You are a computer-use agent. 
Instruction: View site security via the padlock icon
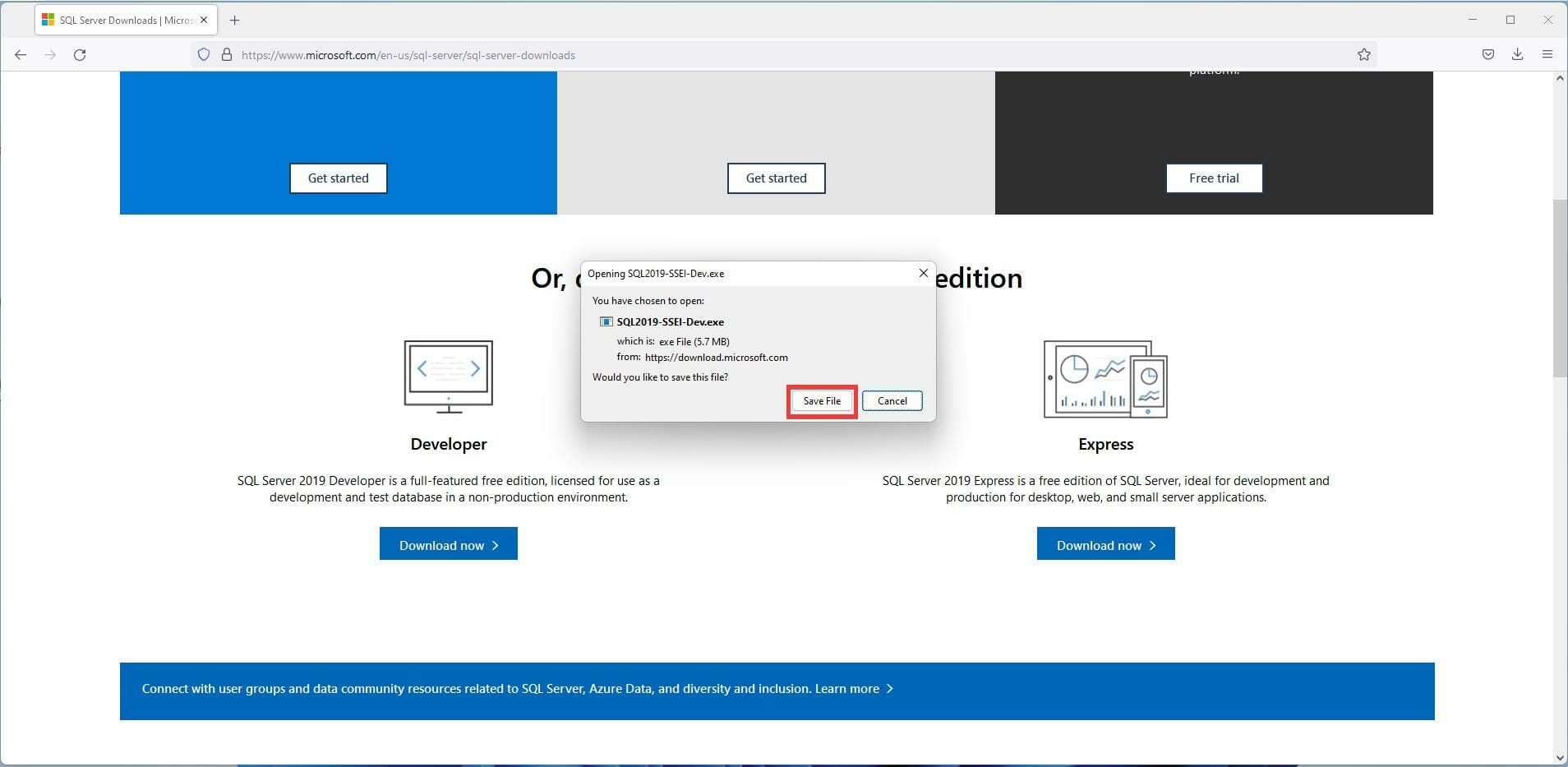225,54
